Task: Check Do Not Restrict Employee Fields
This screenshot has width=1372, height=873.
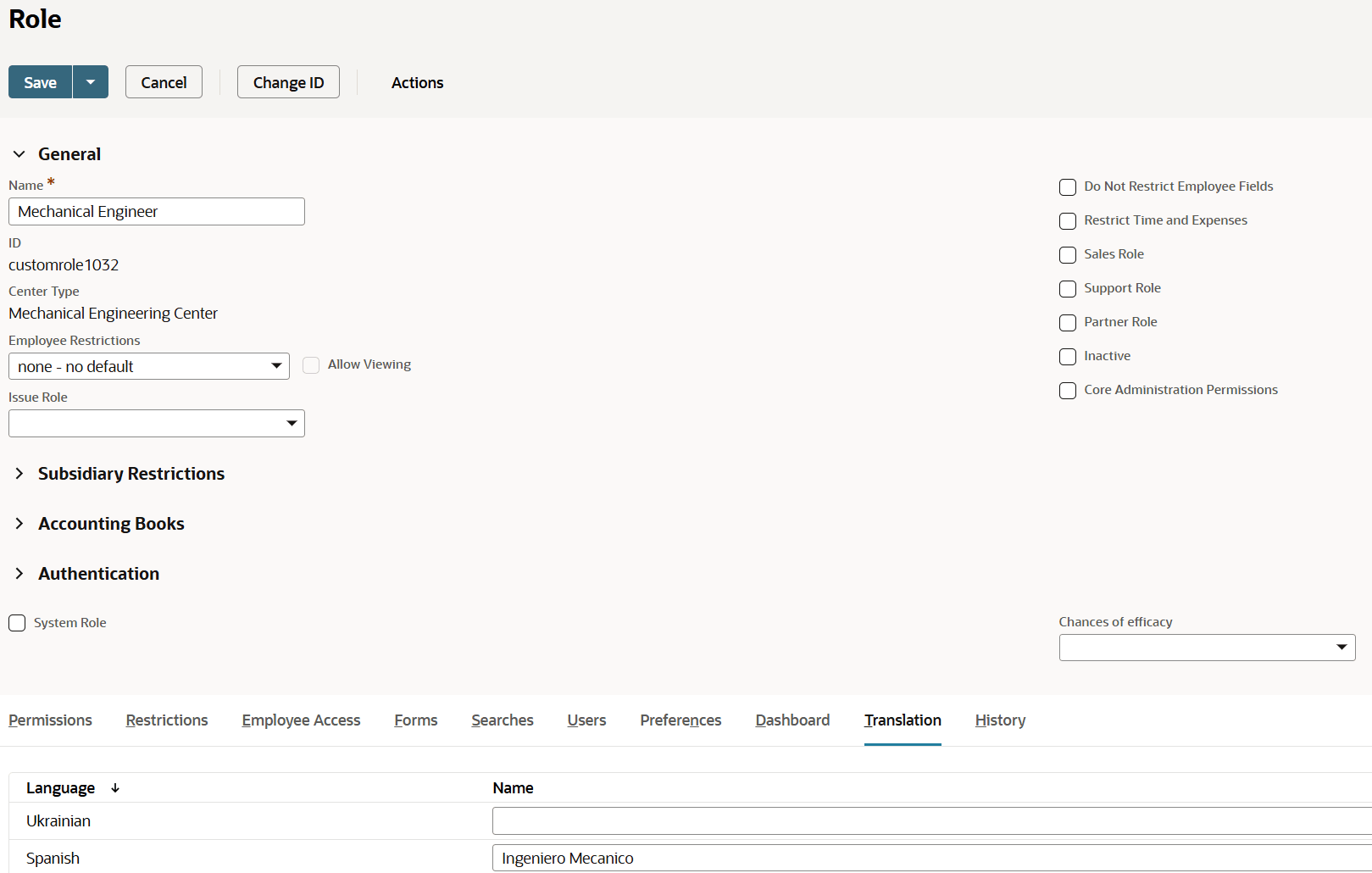Action: (x=1068, y=186)
